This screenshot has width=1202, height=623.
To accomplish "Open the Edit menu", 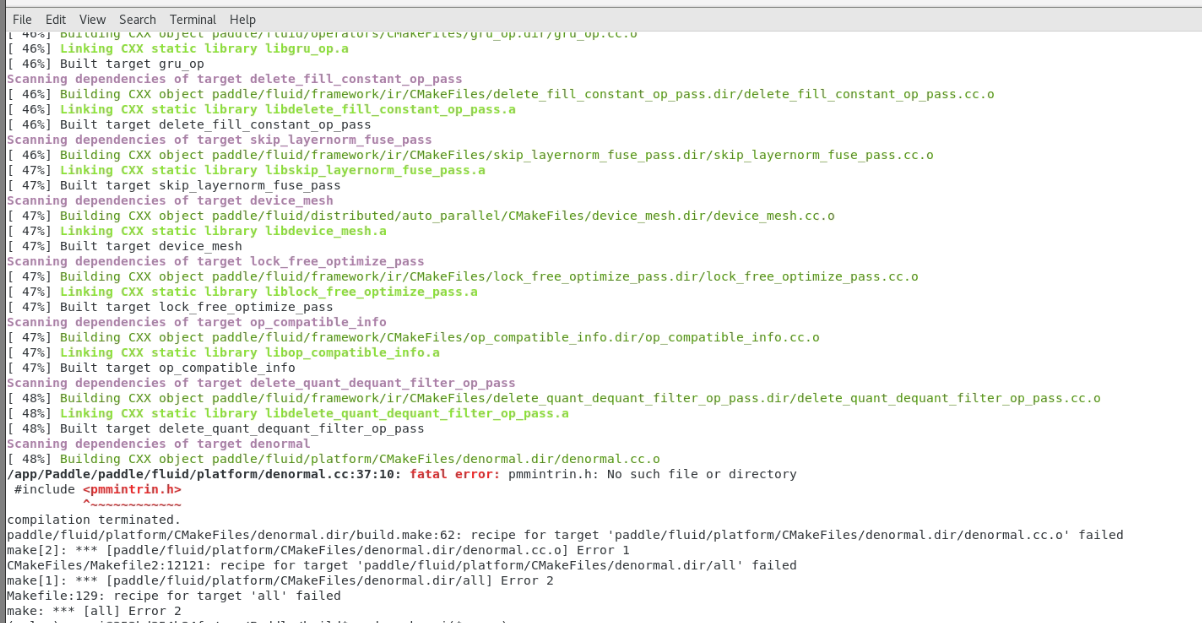I will pos(55,19).
